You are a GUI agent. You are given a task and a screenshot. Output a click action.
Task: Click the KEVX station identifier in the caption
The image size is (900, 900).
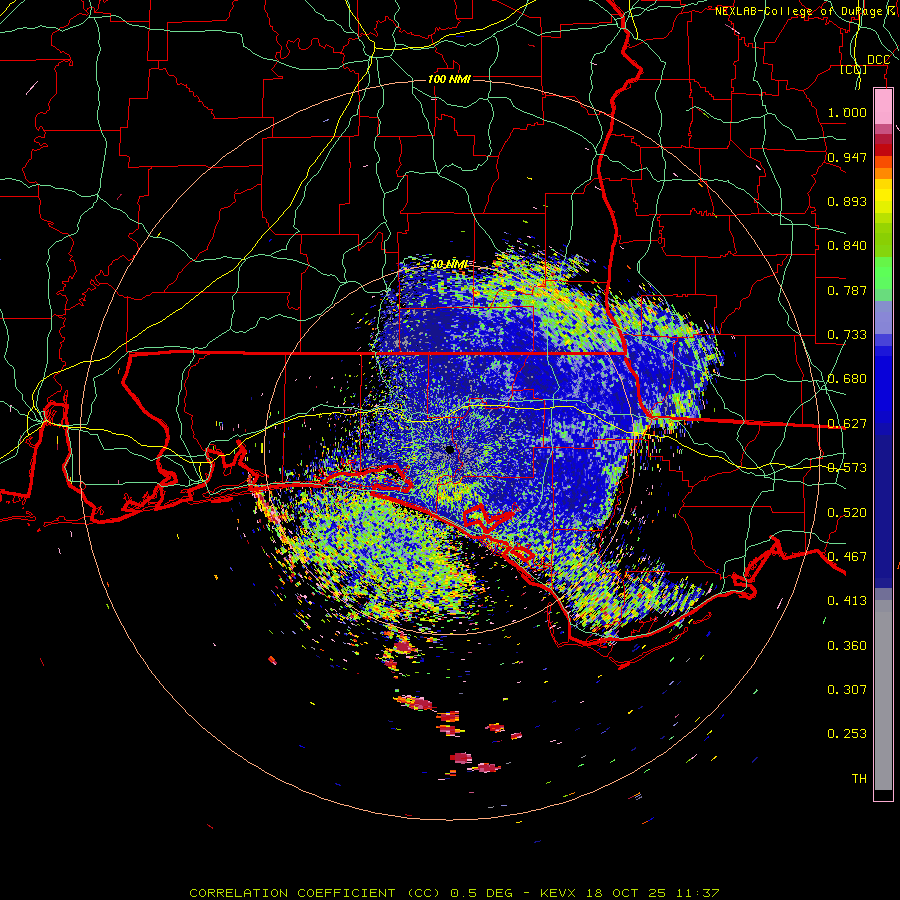559,893
